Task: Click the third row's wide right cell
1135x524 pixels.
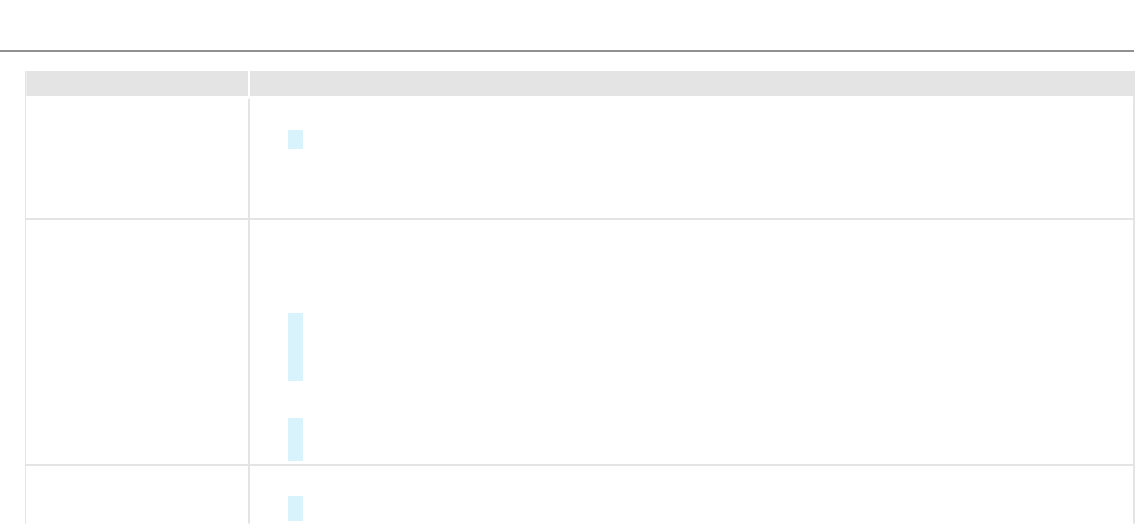Action: (690, 495)
